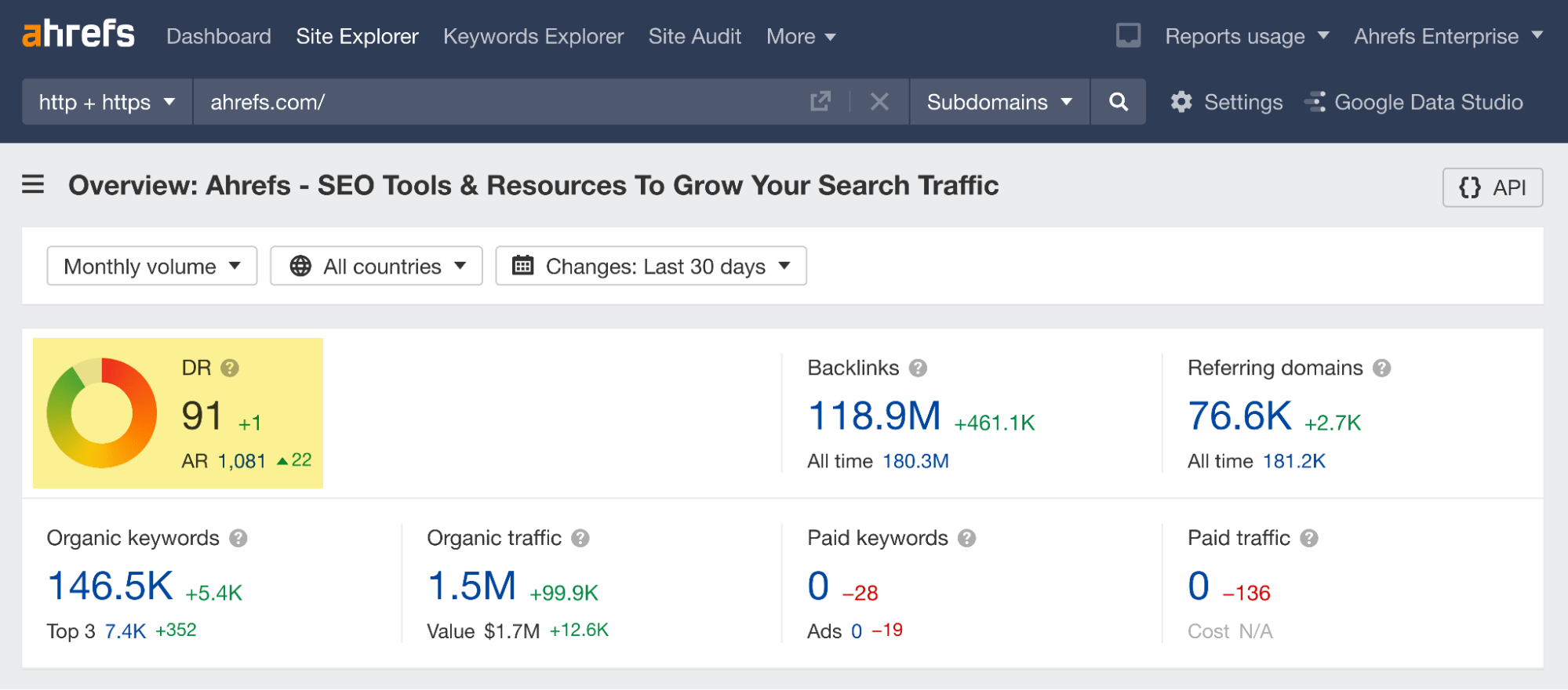The image size is (1568, 690).
Task: Go to Site Explorer
Action: coord(357,36)
